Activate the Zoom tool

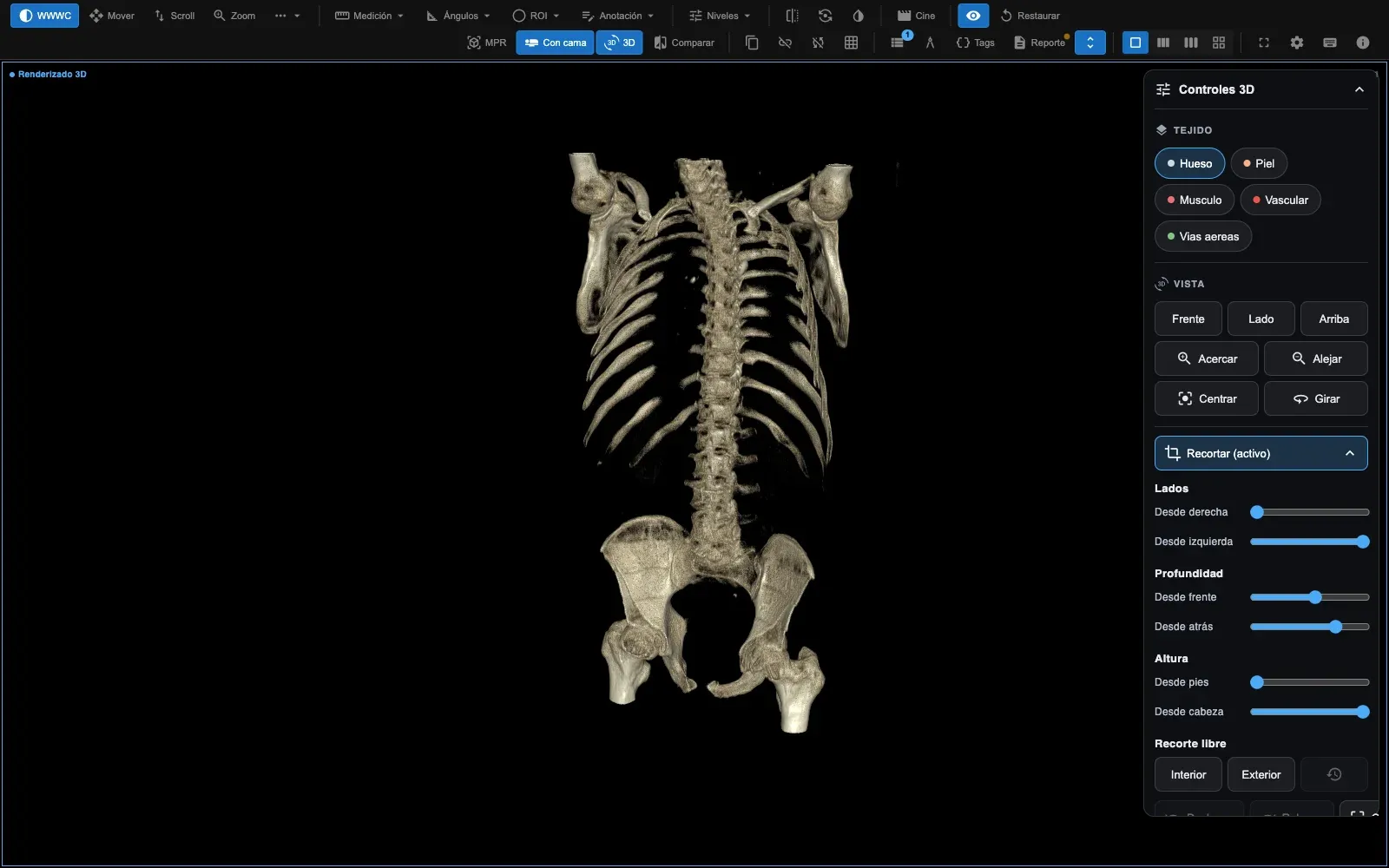point(234,16)
